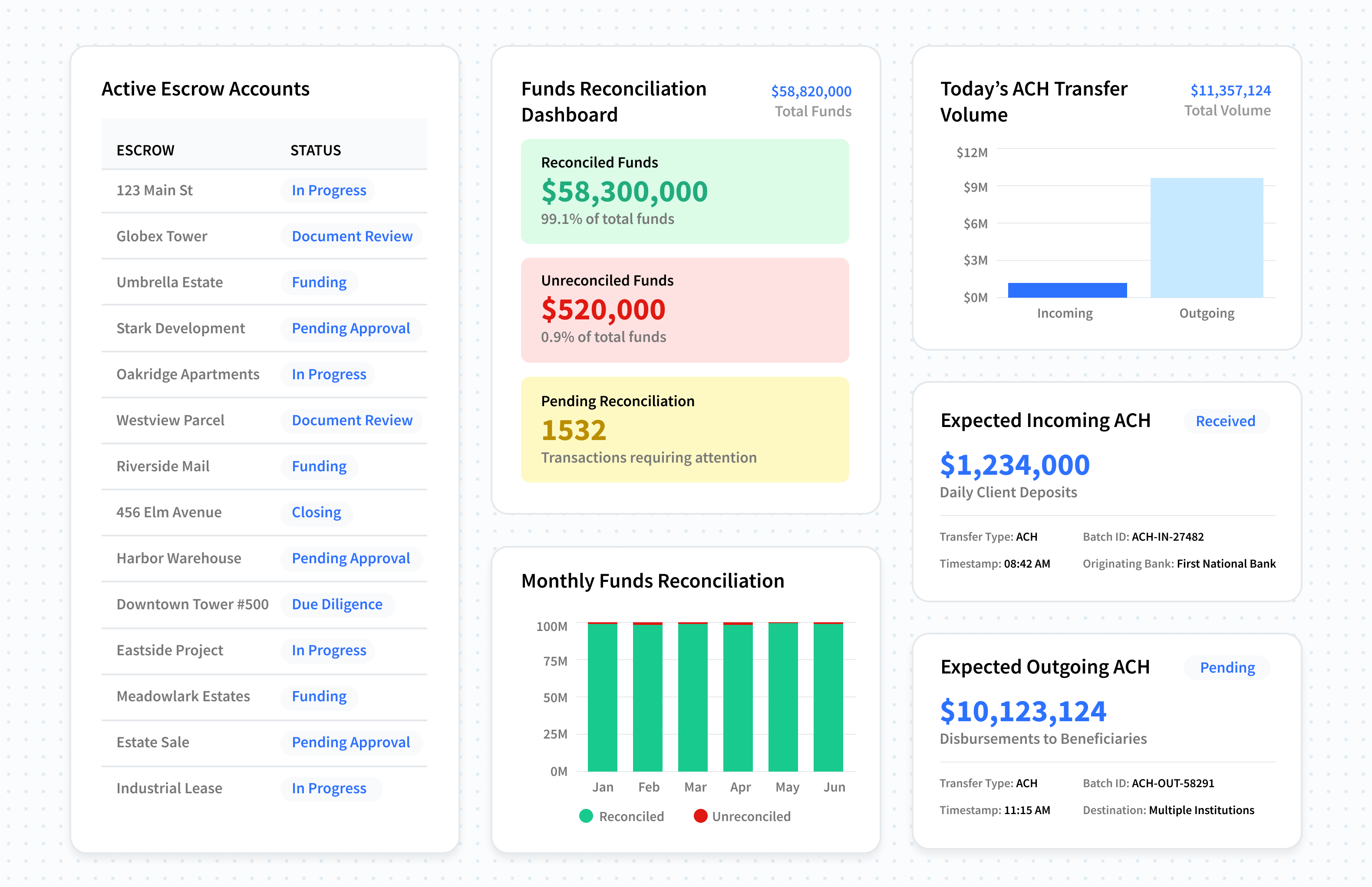
Task: Click the Incoming bar in ACH chart
Action: [x=1067, y=290]
